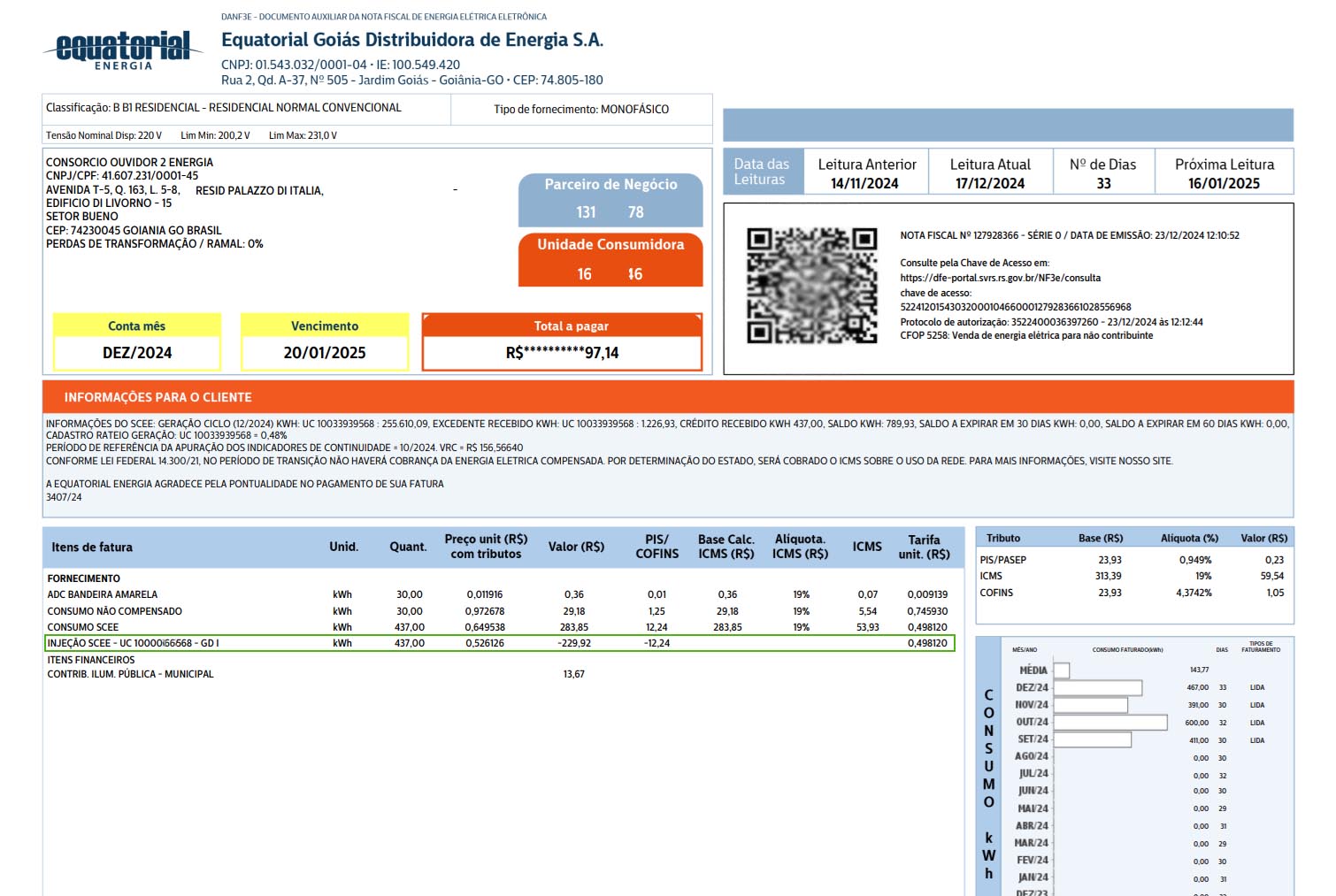Screen dimensions: 1336x896
Task: Click the OUT/24 consumption bar
Action: click(x=1109, y=723)
